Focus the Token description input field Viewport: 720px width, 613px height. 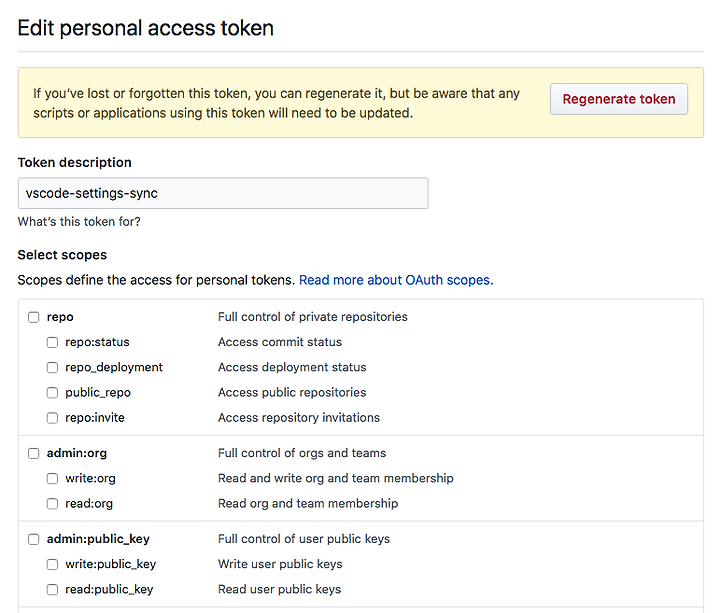tap(223, 193)
